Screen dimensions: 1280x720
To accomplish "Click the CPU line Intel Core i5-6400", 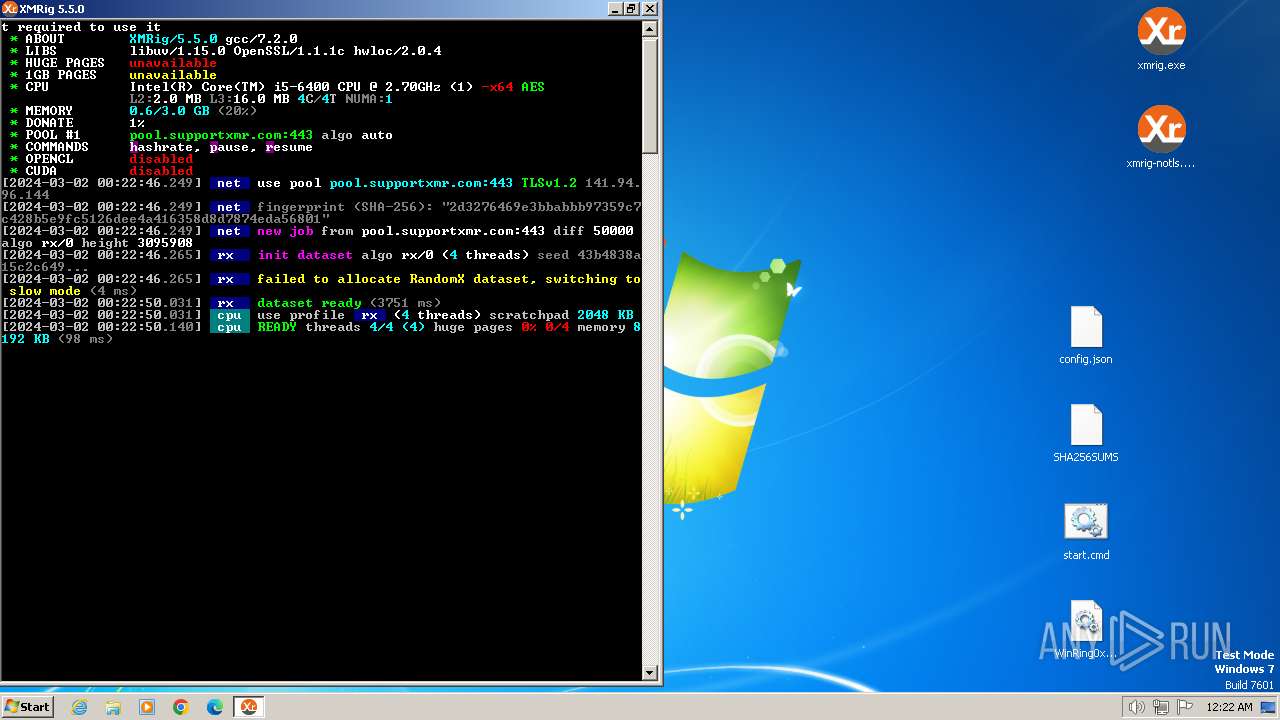I will click(x=337, y=87).
